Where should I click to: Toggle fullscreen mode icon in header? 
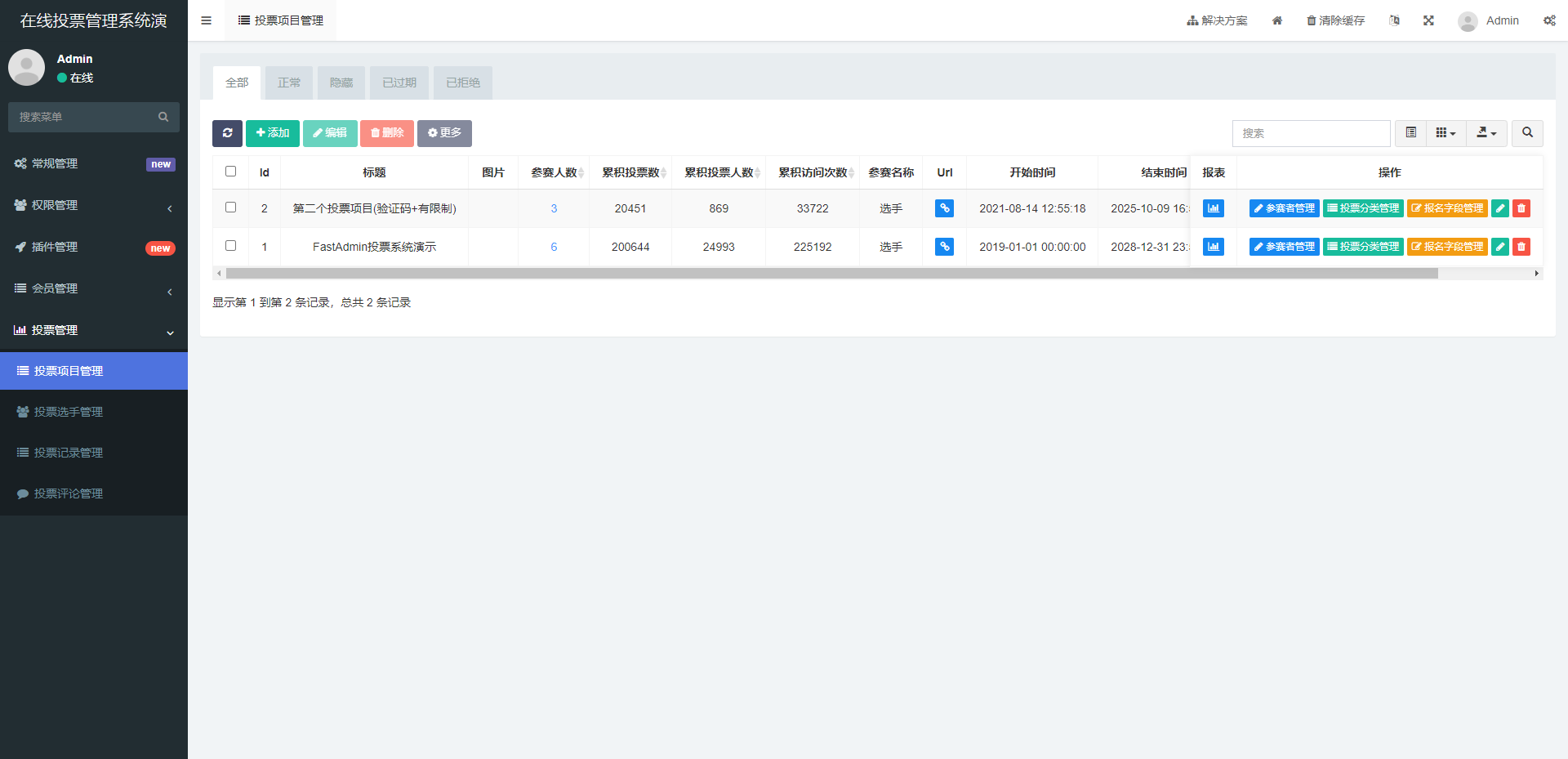point(1428,20)
